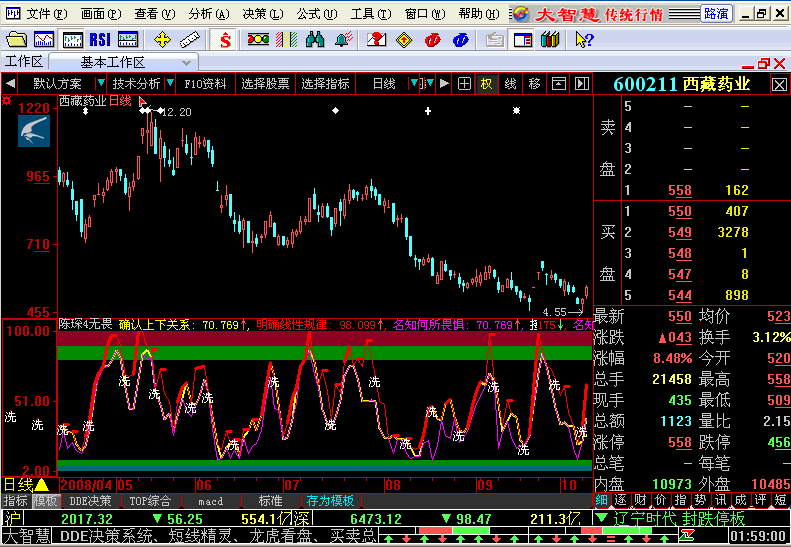The image size is (791, 547).
Task: Click the red Z icon in status bar
Action: [x=687, y=535]
